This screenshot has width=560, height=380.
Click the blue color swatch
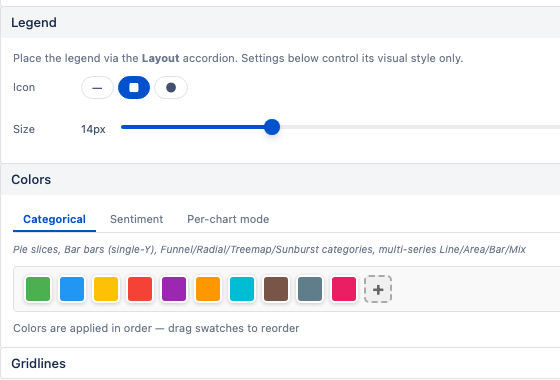72,289
